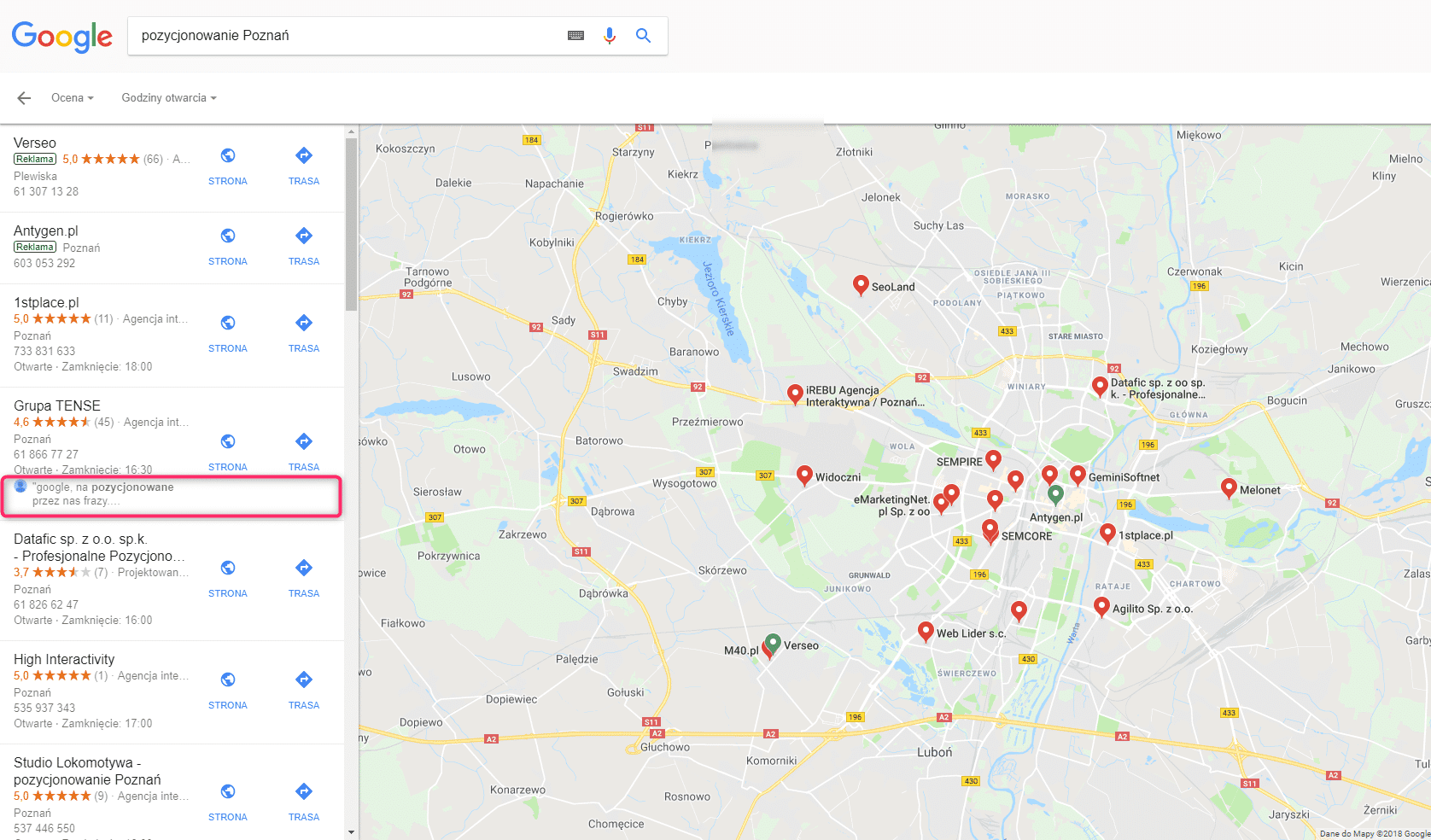Click the microphone voice search icon
1431x840 pixels.
[x=610, y=36]
